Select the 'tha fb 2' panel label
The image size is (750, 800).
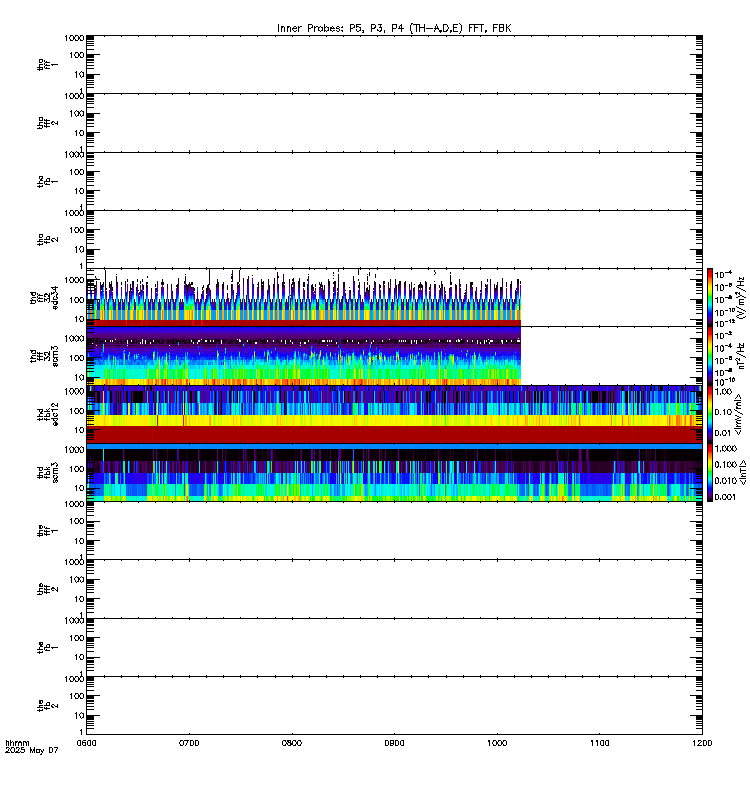point(47,240)
